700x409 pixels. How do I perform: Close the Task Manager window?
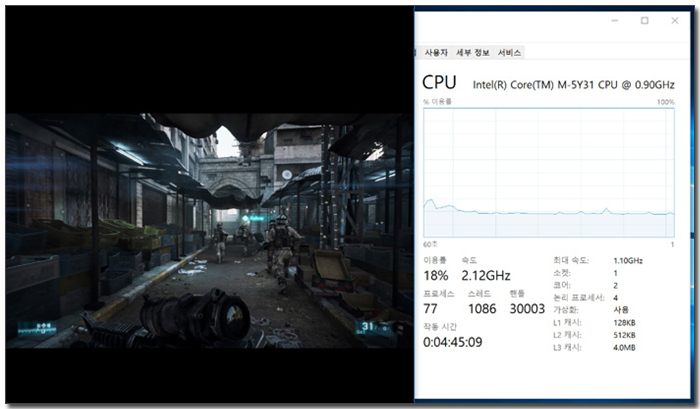pyautogui.click(x=675, y=21)
